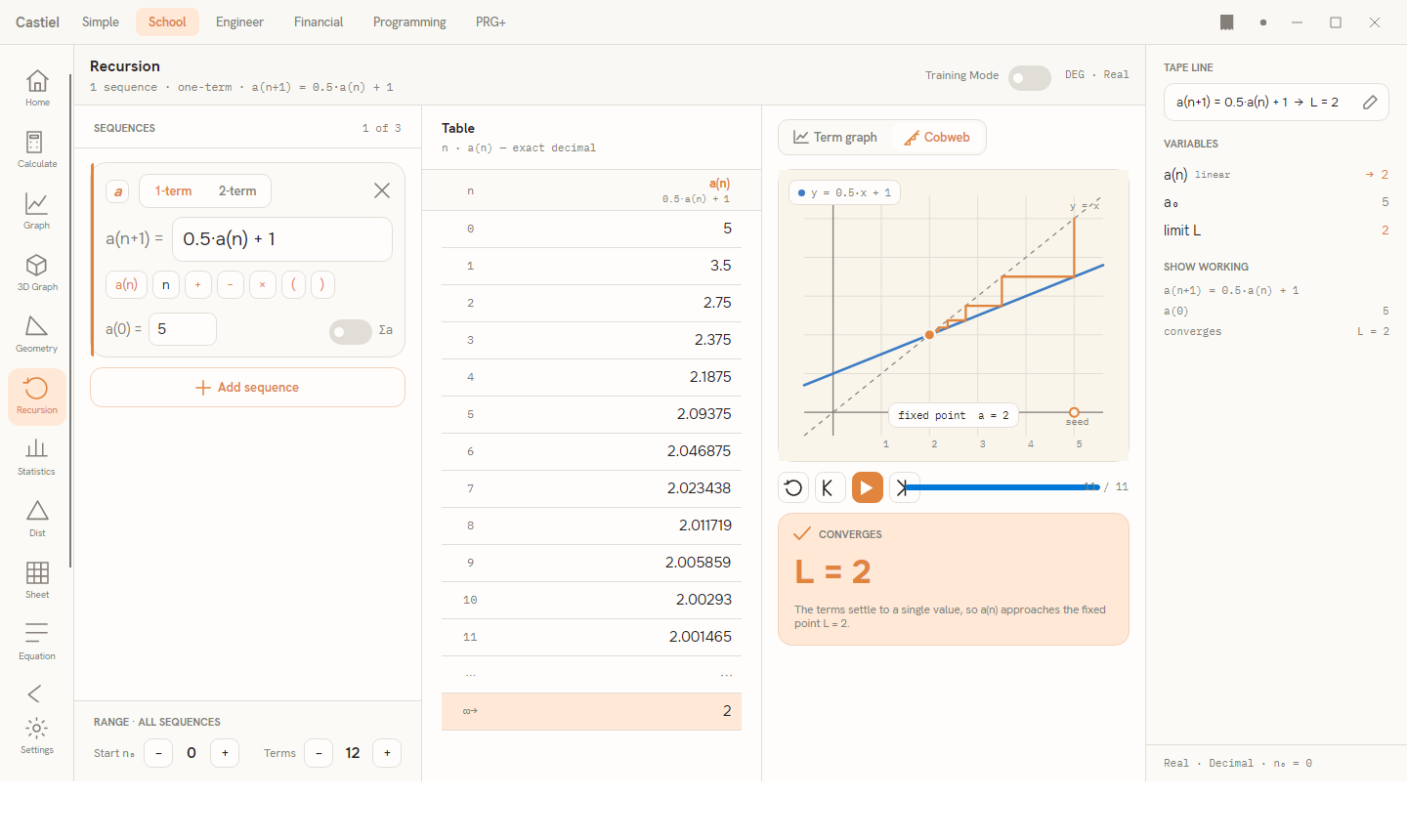The image size is (1407, 840).
Task: Play the cobweb animation
Action: 867,487
